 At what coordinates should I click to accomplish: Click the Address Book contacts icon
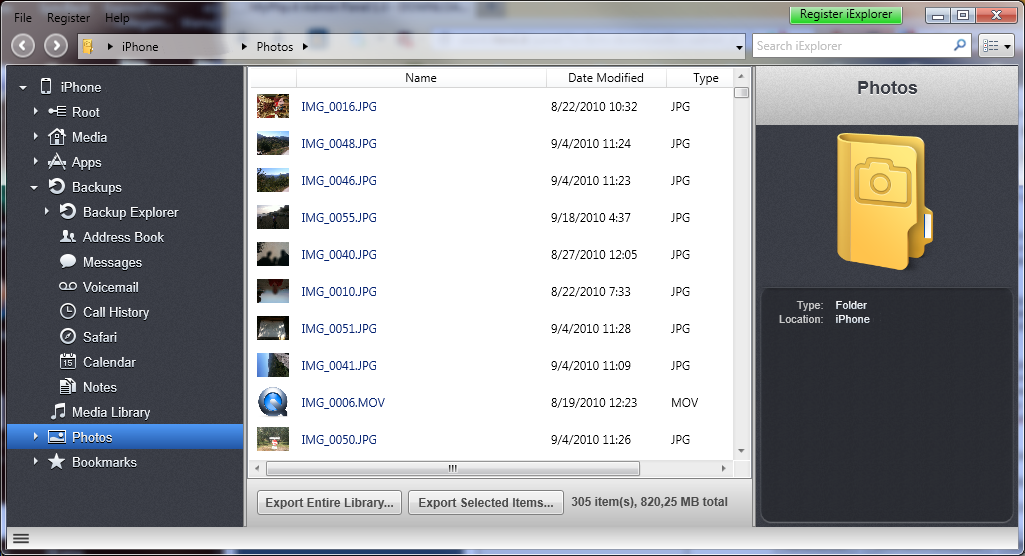click(x=68, y=237)
